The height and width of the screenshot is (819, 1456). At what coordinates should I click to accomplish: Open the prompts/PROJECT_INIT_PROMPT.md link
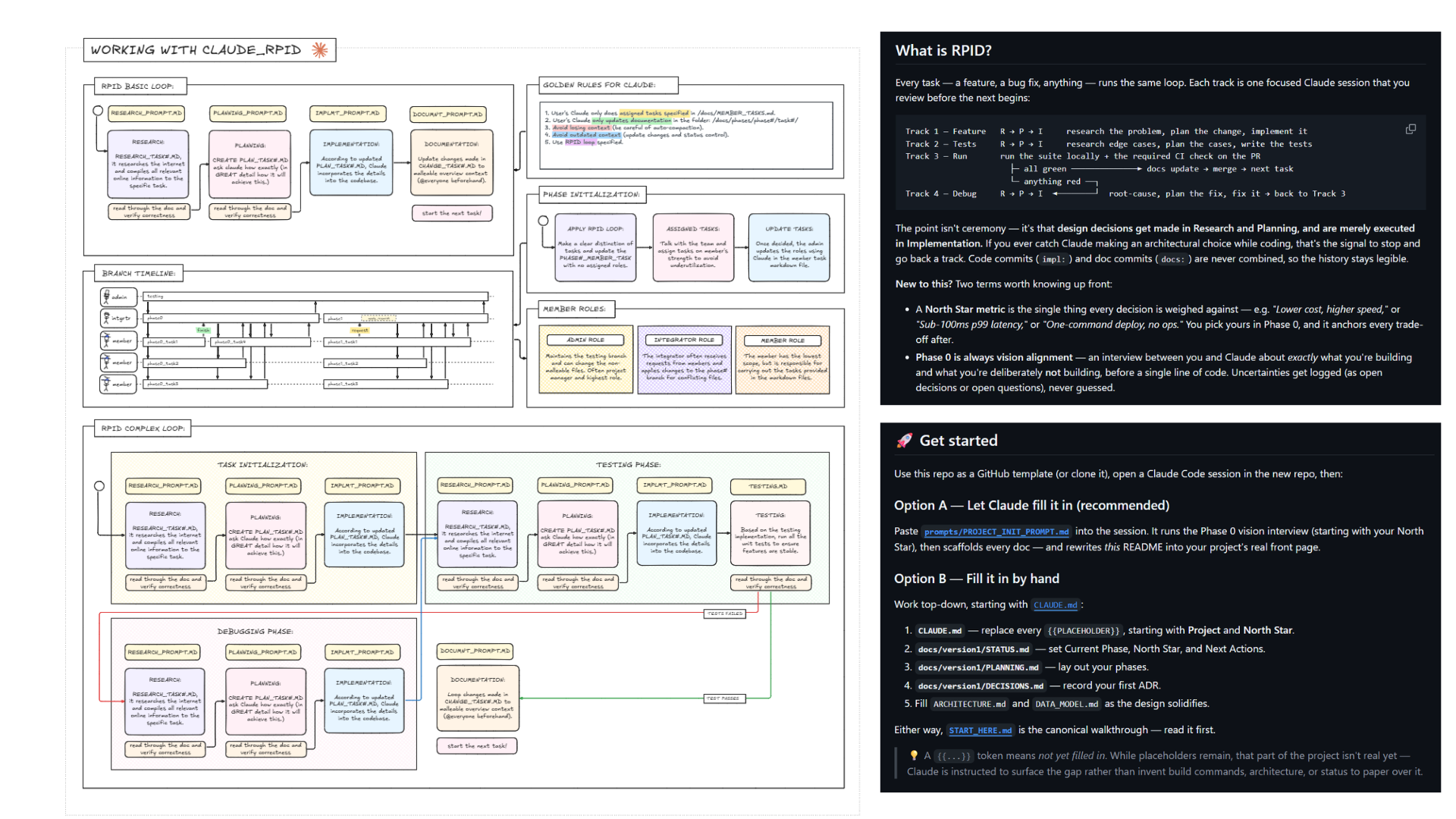[996, 532]
